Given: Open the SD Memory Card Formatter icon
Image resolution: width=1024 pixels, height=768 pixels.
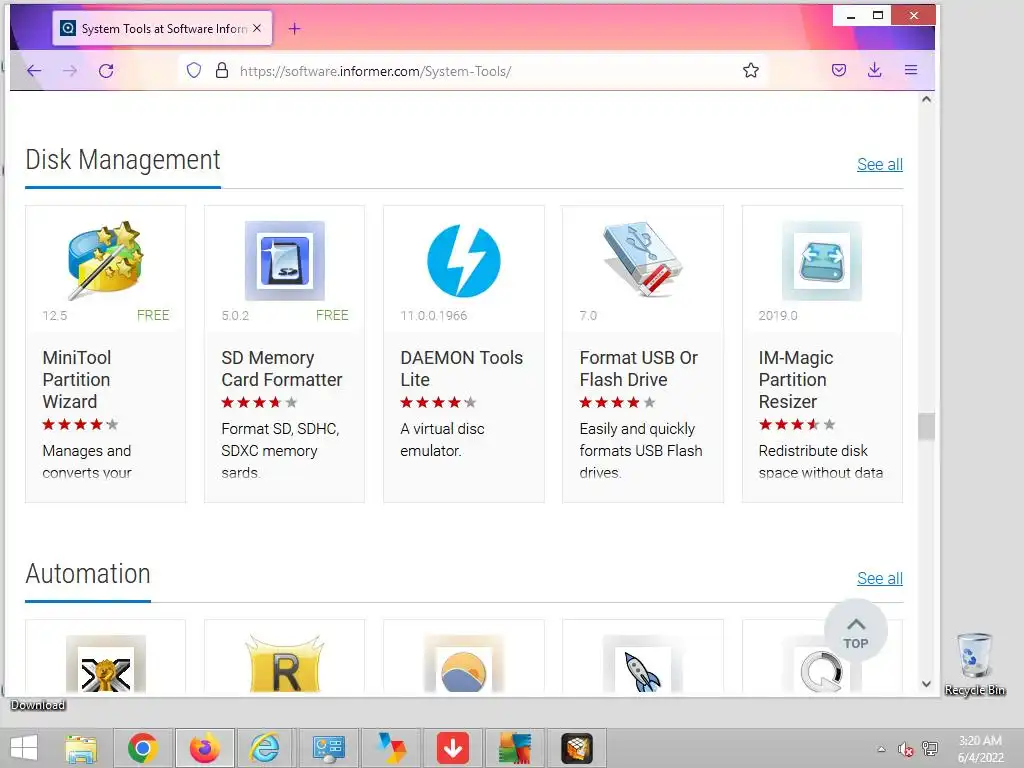Looking at the screenshot, I should 284,261.
